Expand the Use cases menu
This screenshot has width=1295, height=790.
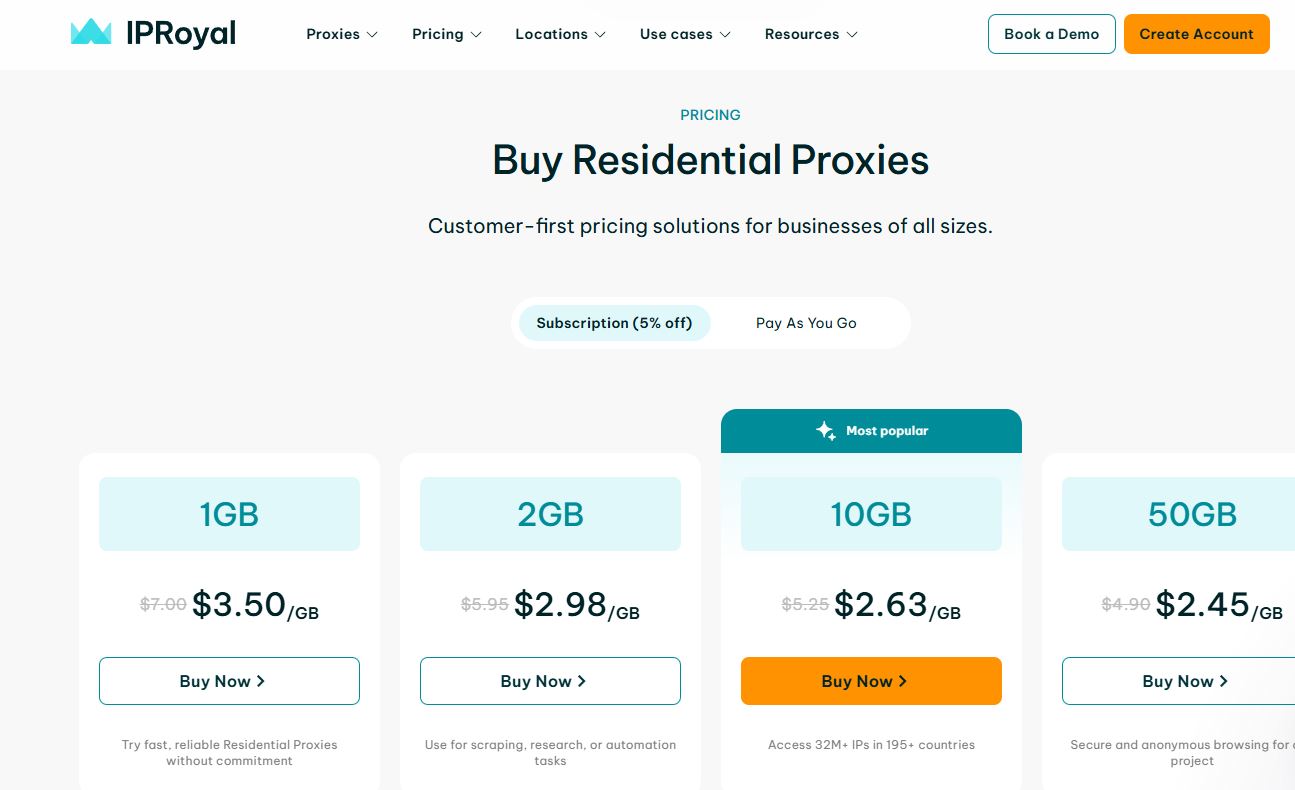click(x=686, y=34)
